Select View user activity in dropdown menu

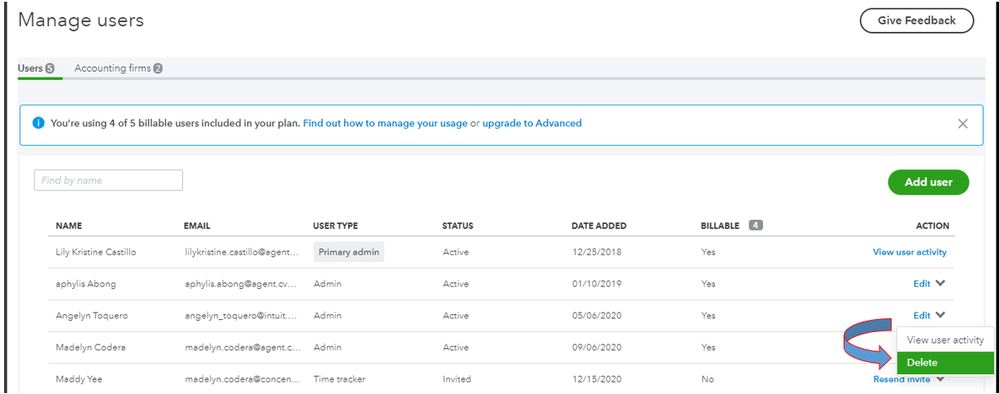pos(945,340)
